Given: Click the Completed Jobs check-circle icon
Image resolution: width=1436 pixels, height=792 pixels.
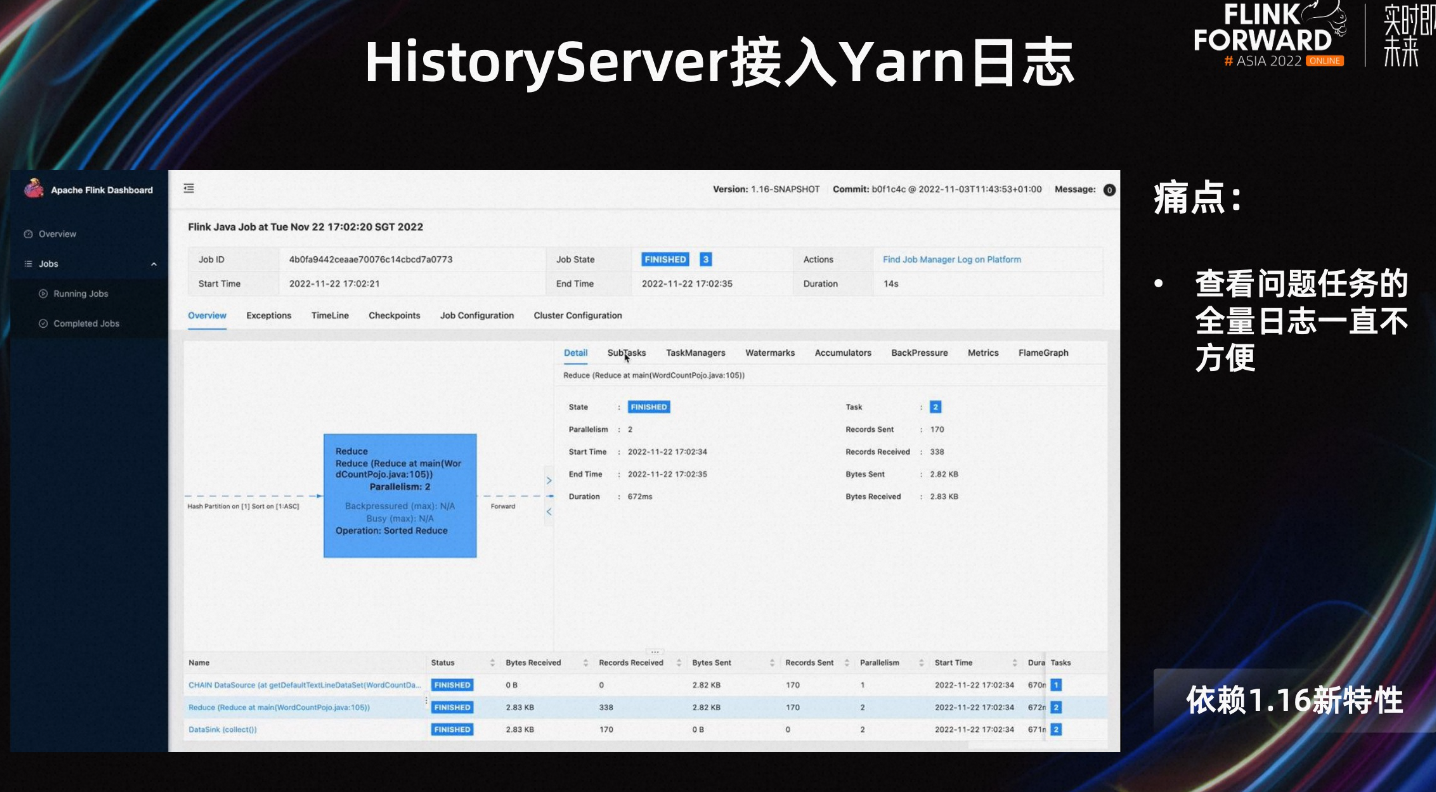Looking at the screenshot, I should [x=43, y=324].
